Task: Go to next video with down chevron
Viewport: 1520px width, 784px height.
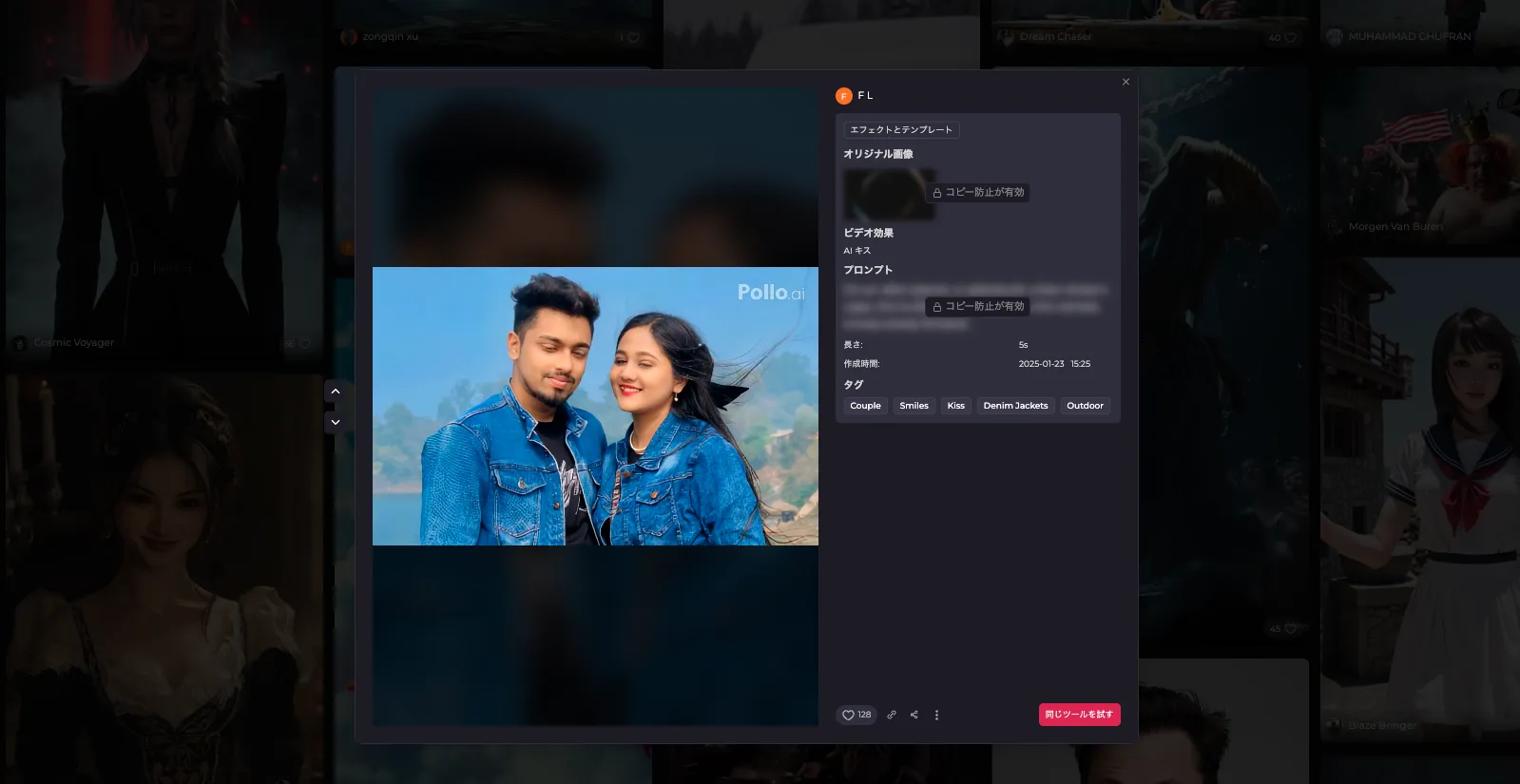Action: pos(336,422)
